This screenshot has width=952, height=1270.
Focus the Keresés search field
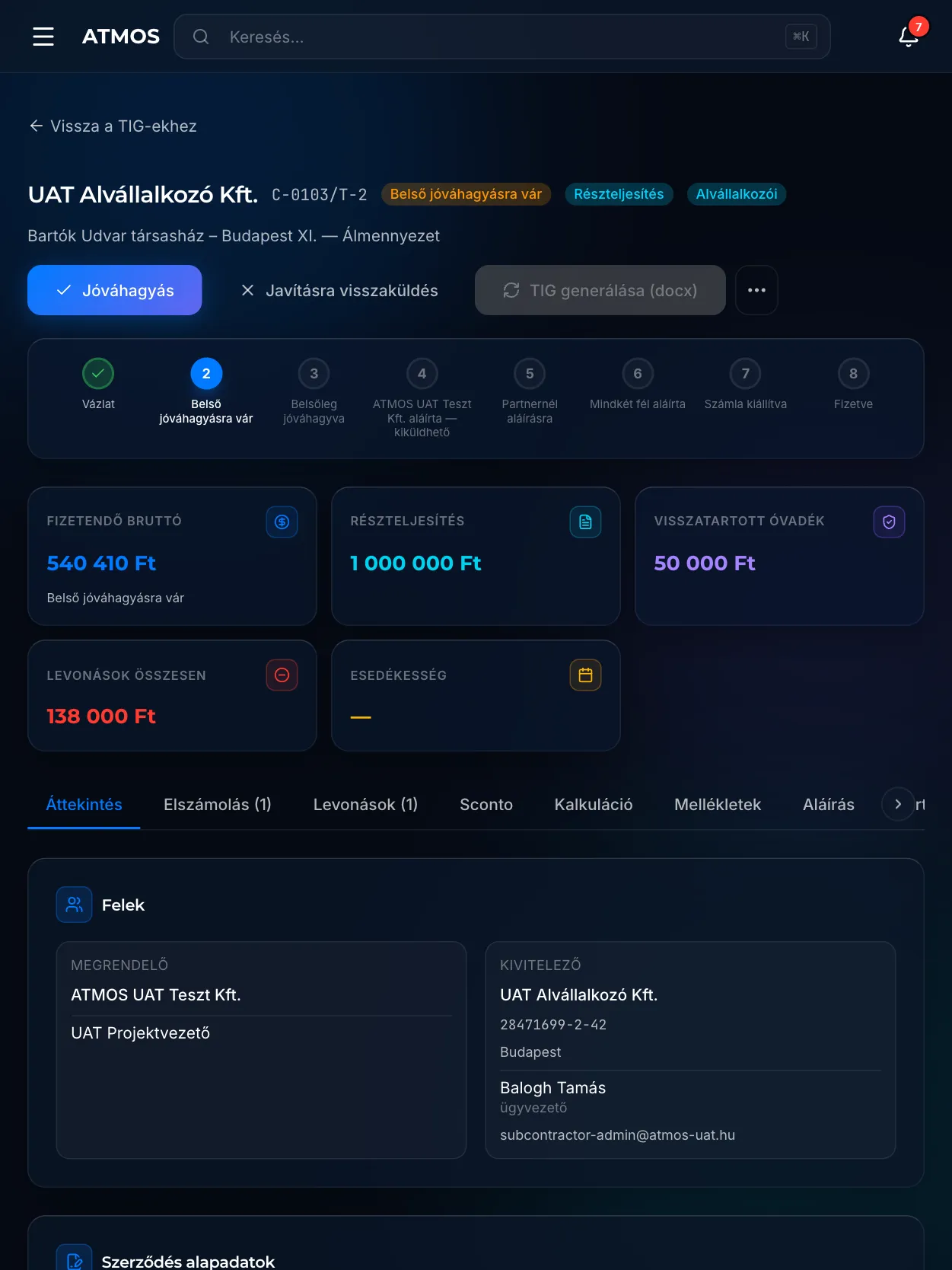click(x=502, y=37)
